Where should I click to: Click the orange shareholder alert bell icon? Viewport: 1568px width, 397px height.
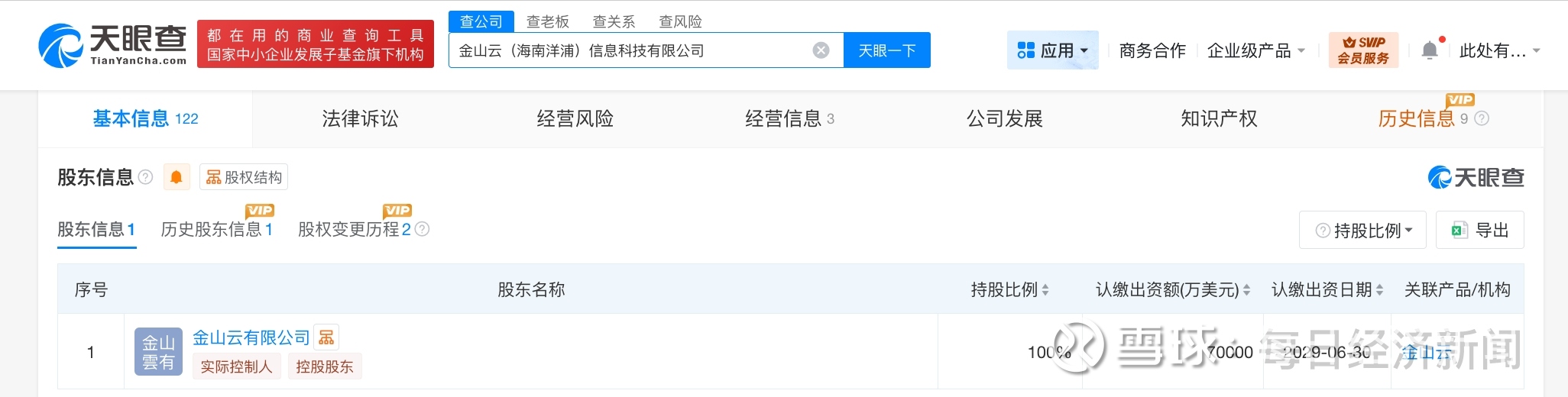pyautogui.click(x=176, y=177)
